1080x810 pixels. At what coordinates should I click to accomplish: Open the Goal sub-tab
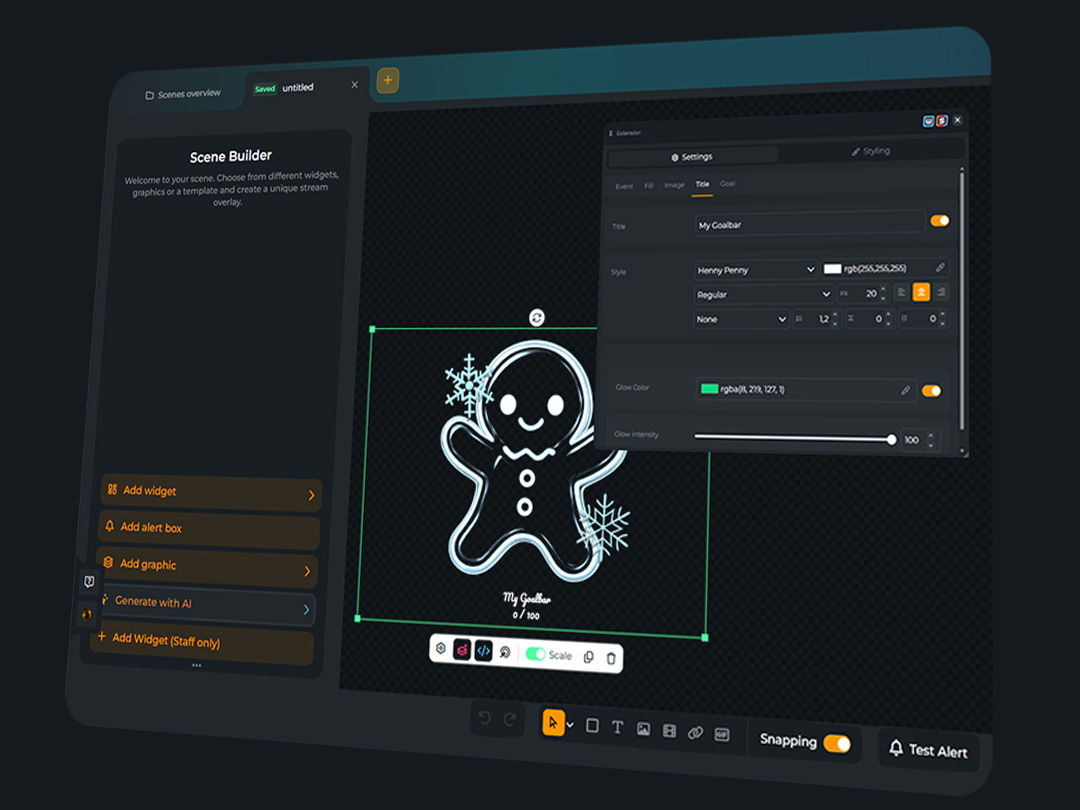point(727,184)
